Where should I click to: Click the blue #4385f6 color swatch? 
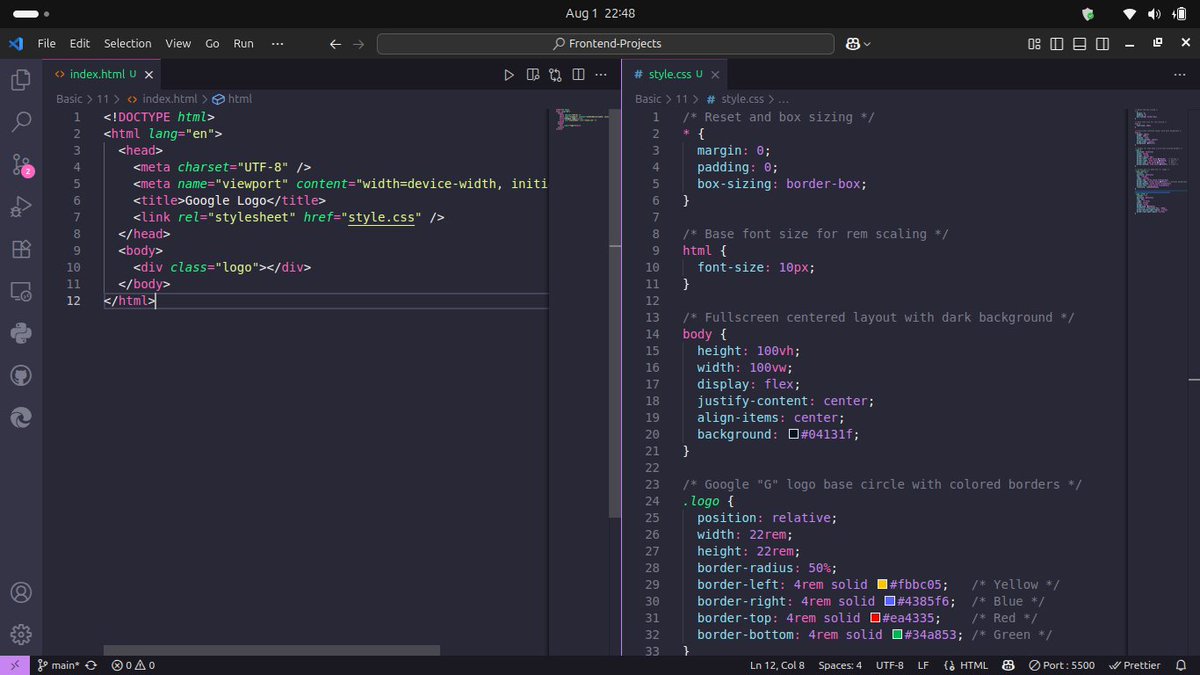(x=890, y=601)
